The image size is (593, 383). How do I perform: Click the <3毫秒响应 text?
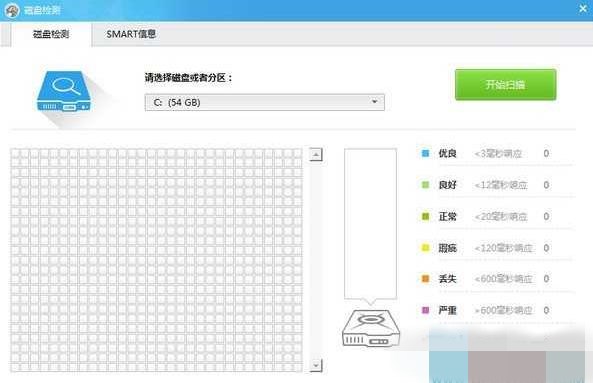[498, 154]
